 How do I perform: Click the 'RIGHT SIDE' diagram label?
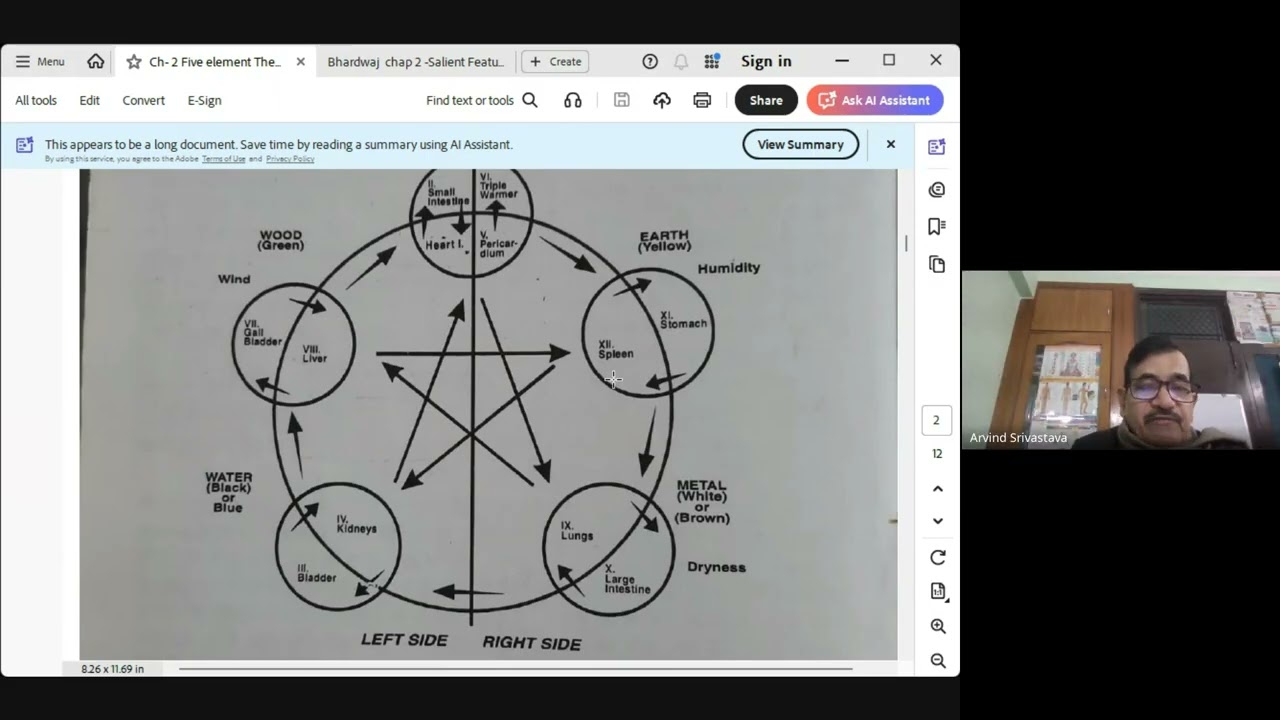coord(532,643)
